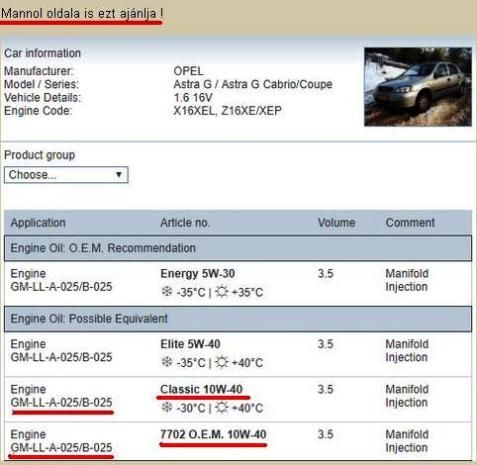Screen dimensions: 477x465
Task: Click 'Manifold Injection' comment in Energy 5W-30 row
Action: [x=407, y=280]
